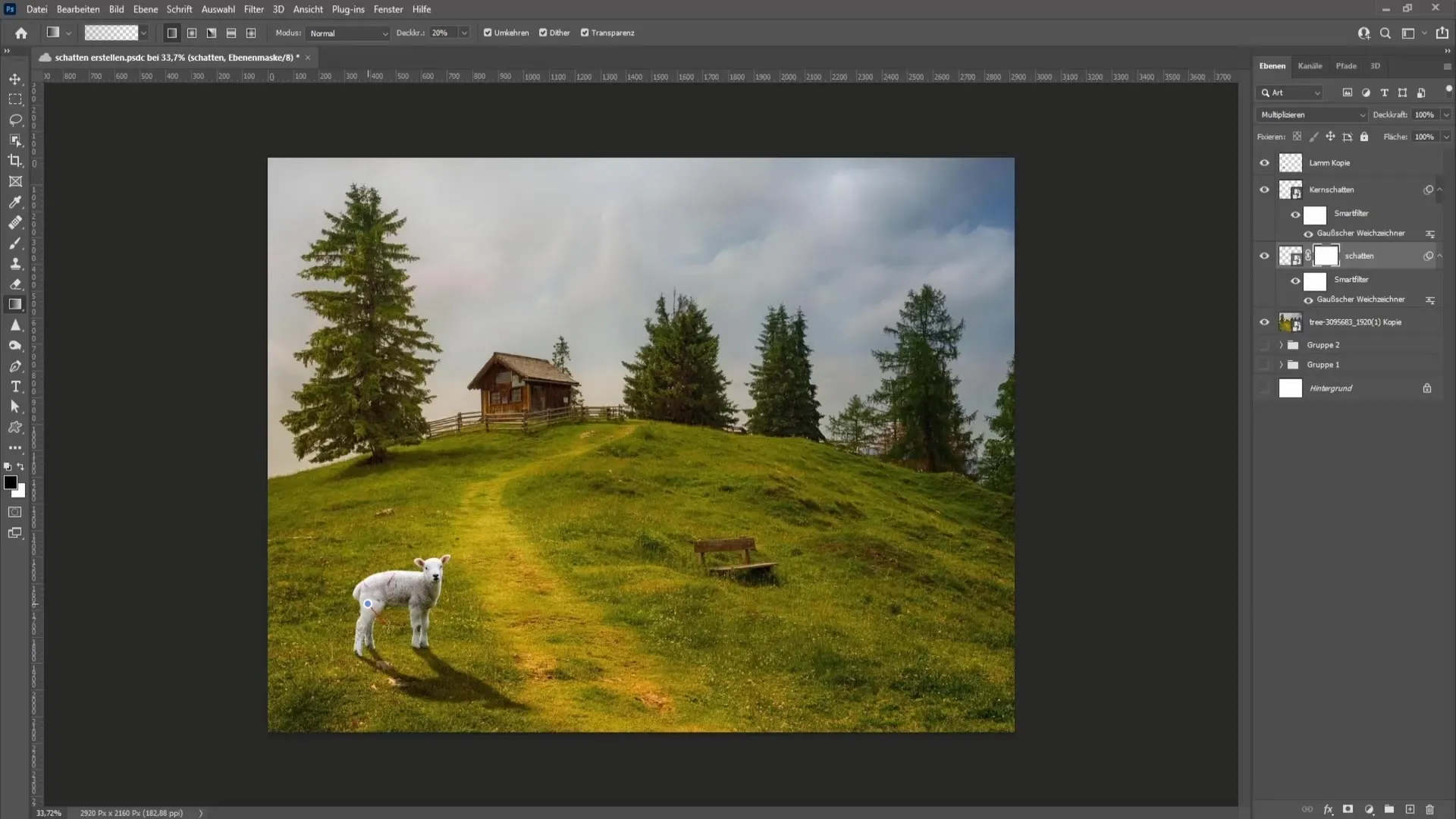The width and height of the screenshot is (1456, 819).
Task: Open the Filter menu
Action: (x=252, y=9)
